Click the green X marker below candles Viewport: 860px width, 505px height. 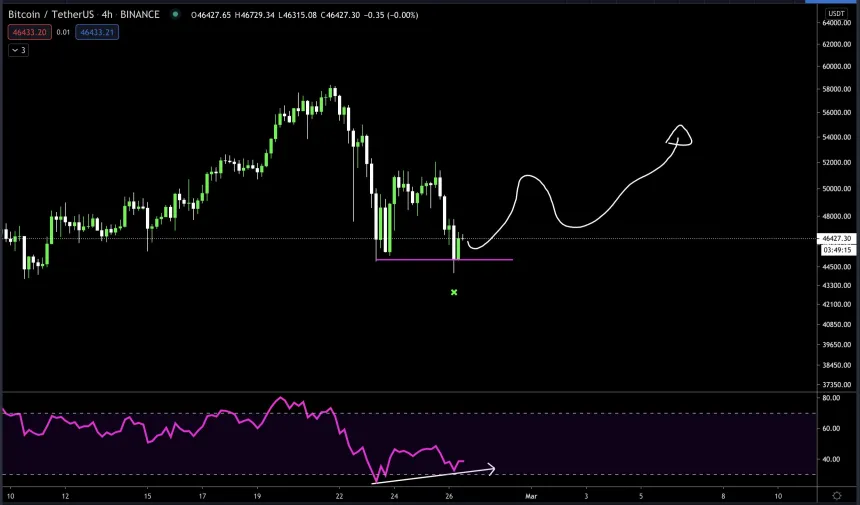tap(454, 292)
